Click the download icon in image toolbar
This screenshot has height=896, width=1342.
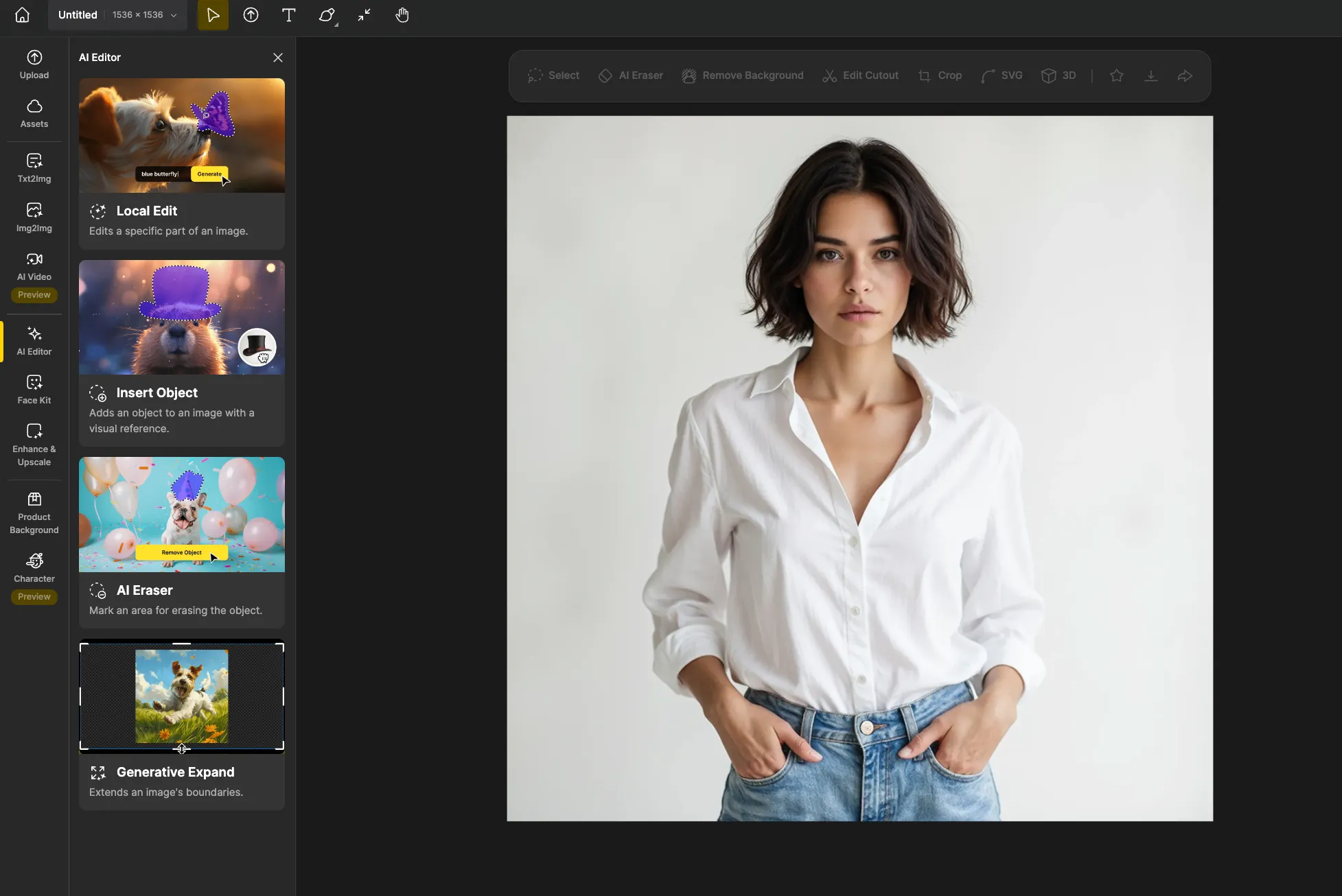coord(1151,75)
